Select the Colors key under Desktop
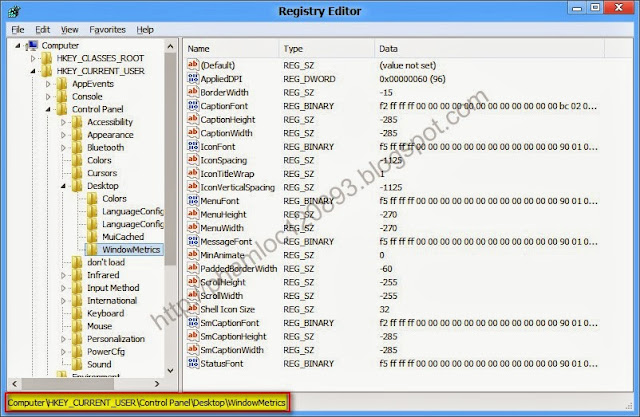The image size is (640, 417). pyautogui.click(x=114, y=198)
